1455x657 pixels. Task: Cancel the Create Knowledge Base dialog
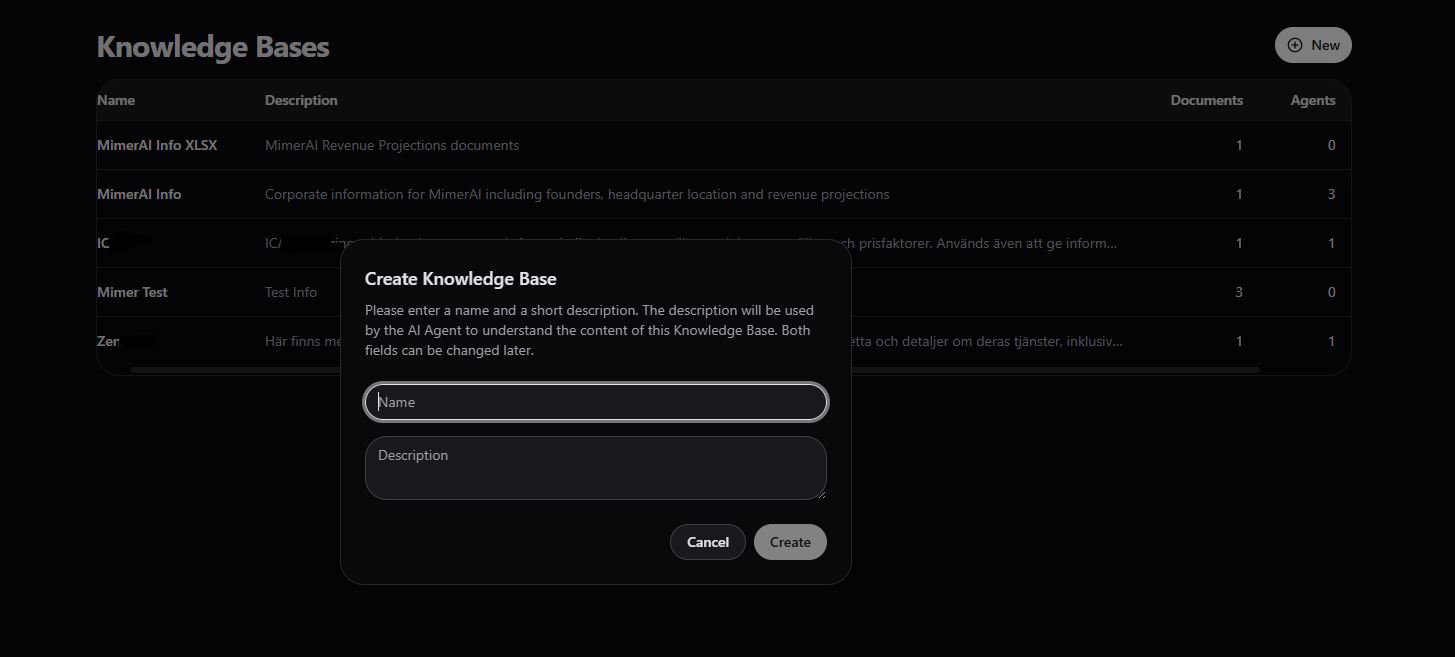(x=707, y=542)
